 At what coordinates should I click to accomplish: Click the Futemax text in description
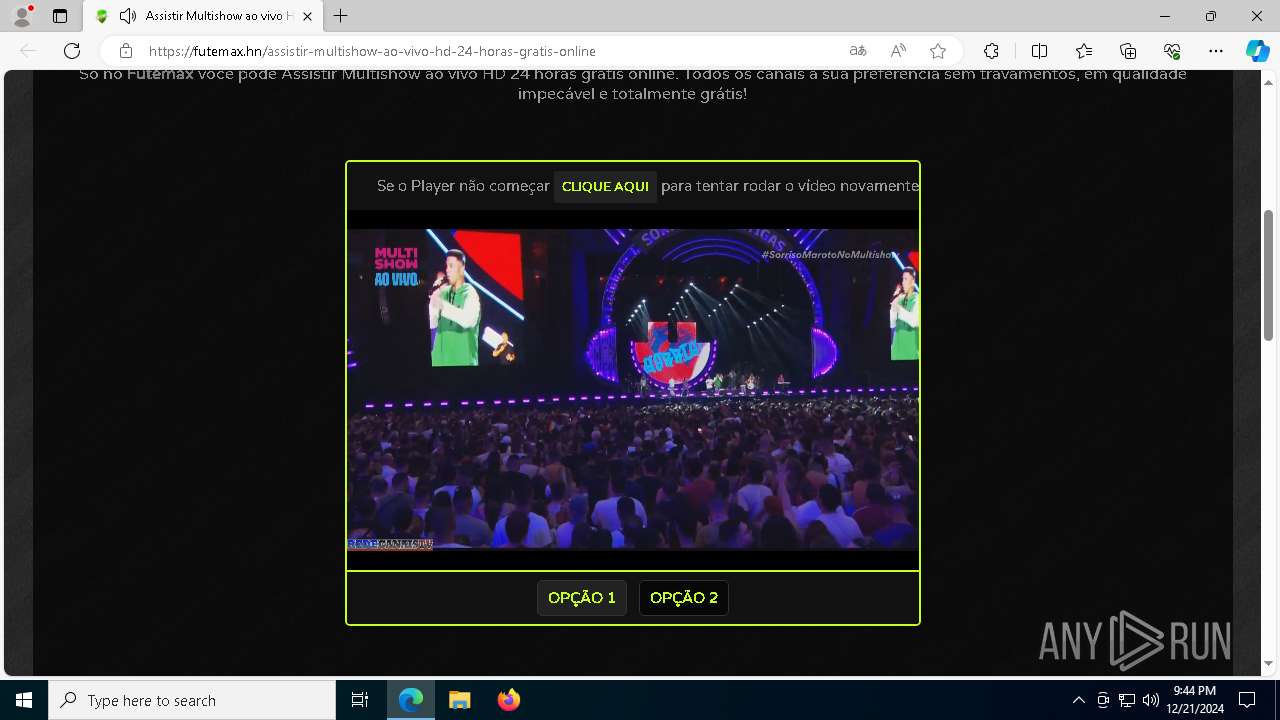coord(160,74)
